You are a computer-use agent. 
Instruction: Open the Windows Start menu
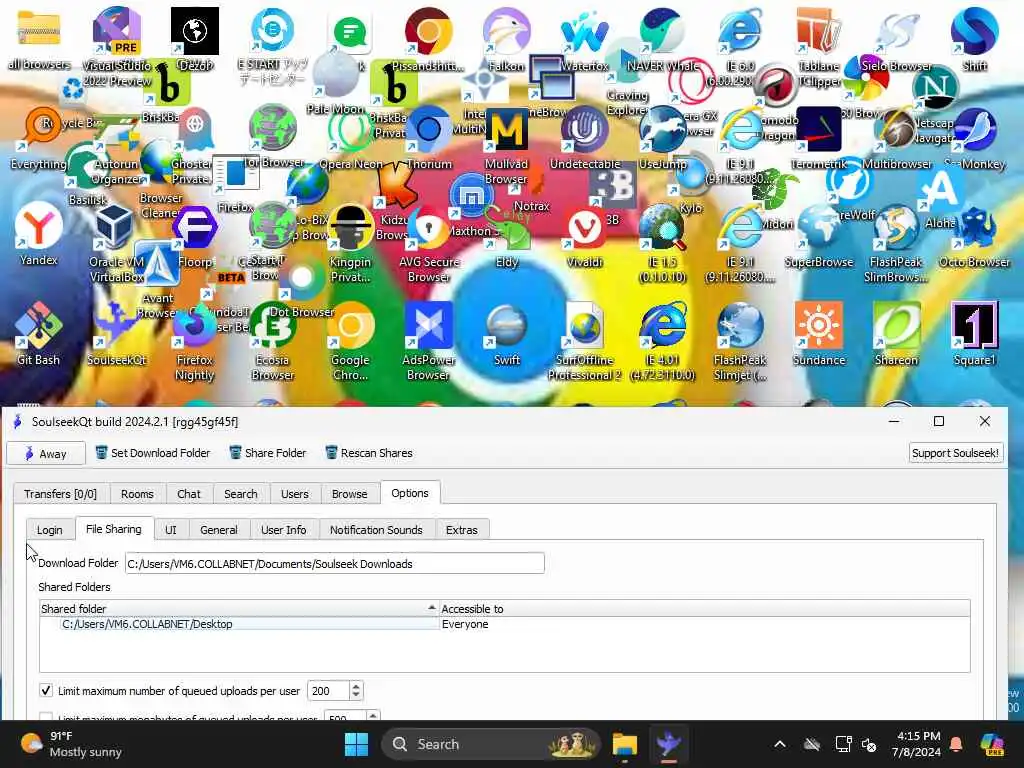[357, 744]
